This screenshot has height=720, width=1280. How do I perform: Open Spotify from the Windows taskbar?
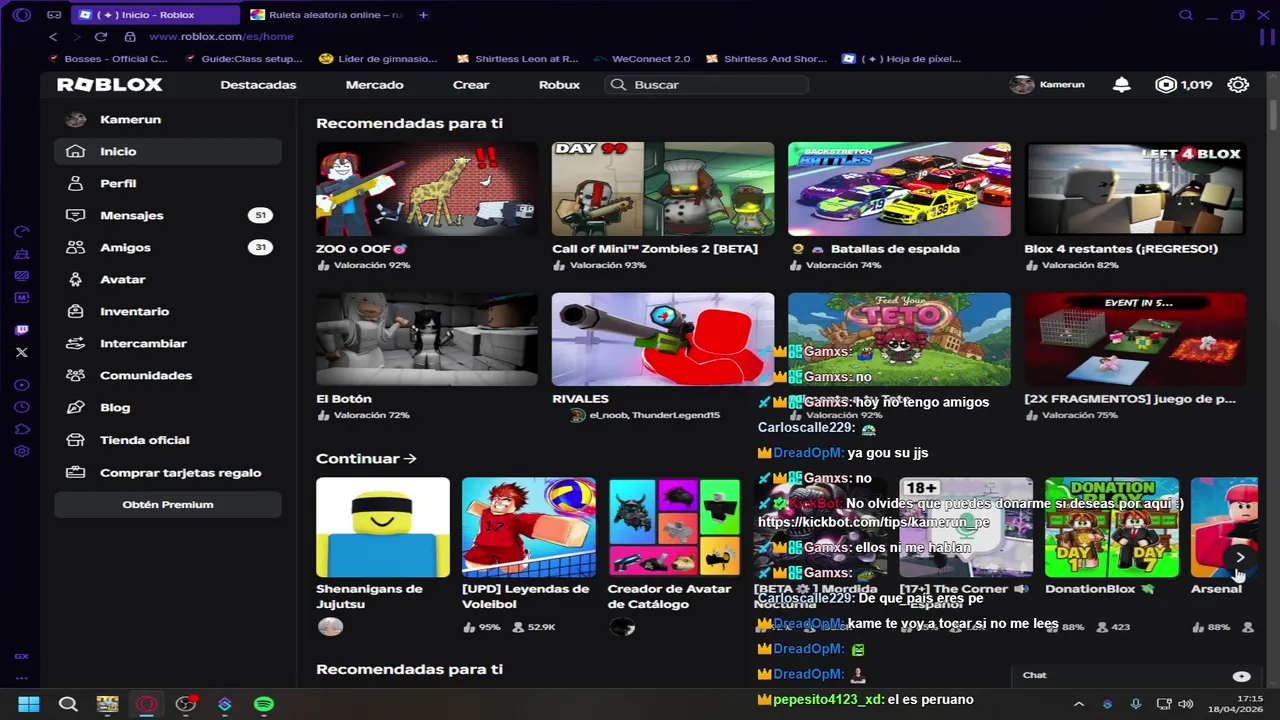[264, 704]
